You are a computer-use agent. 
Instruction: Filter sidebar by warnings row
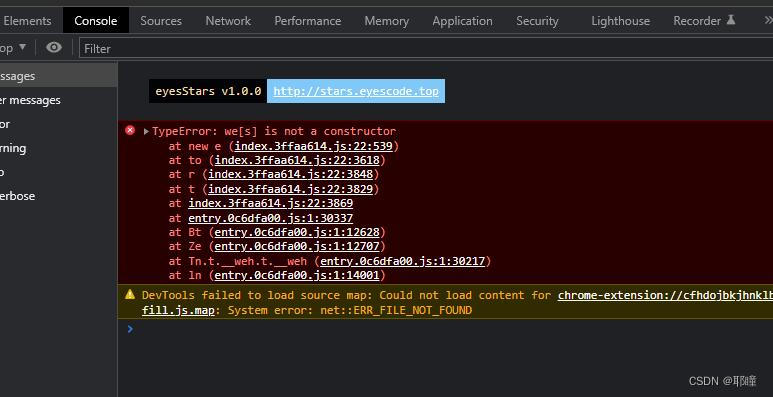click(58, 148)
